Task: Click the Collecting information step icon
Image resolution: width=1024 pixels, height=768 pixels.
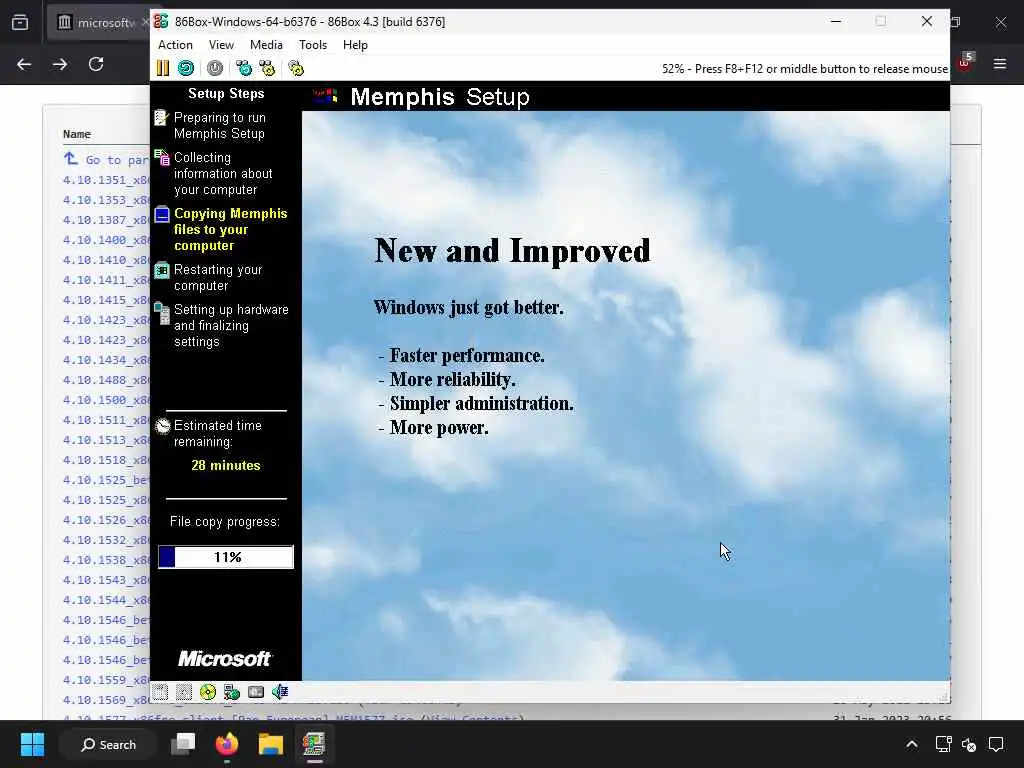Action: coord(161,157)
